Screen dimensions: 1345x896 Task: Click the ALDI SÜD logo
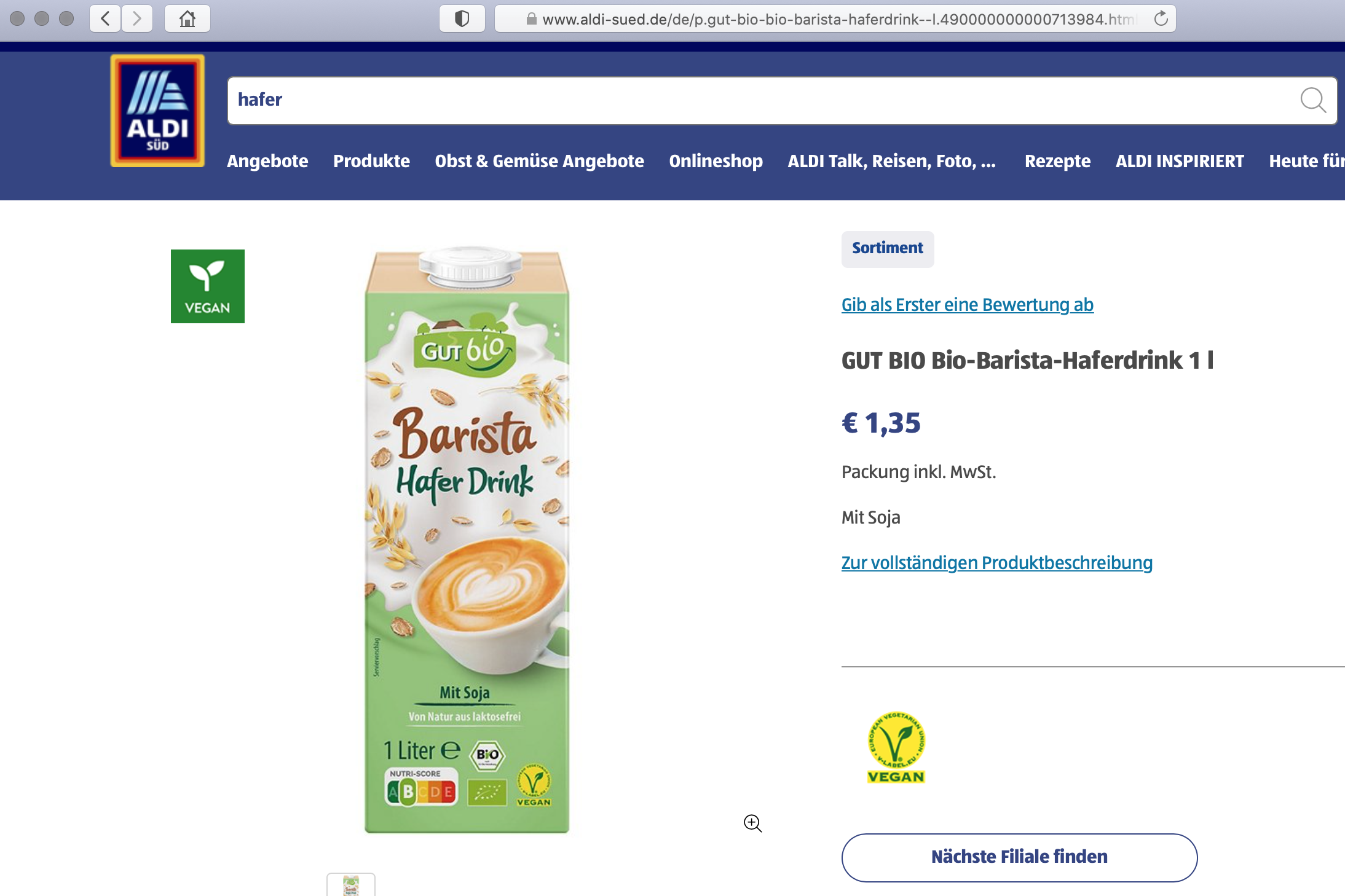coord(157,111)
